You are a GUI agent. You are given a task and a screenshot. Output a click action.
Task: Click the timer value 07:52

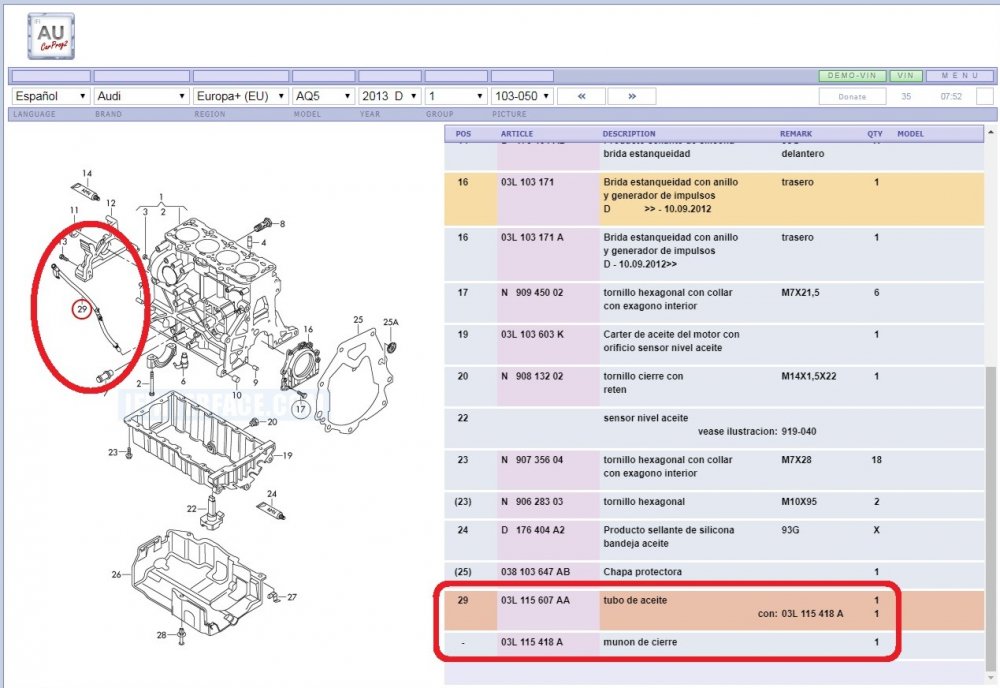click(950, 97)
